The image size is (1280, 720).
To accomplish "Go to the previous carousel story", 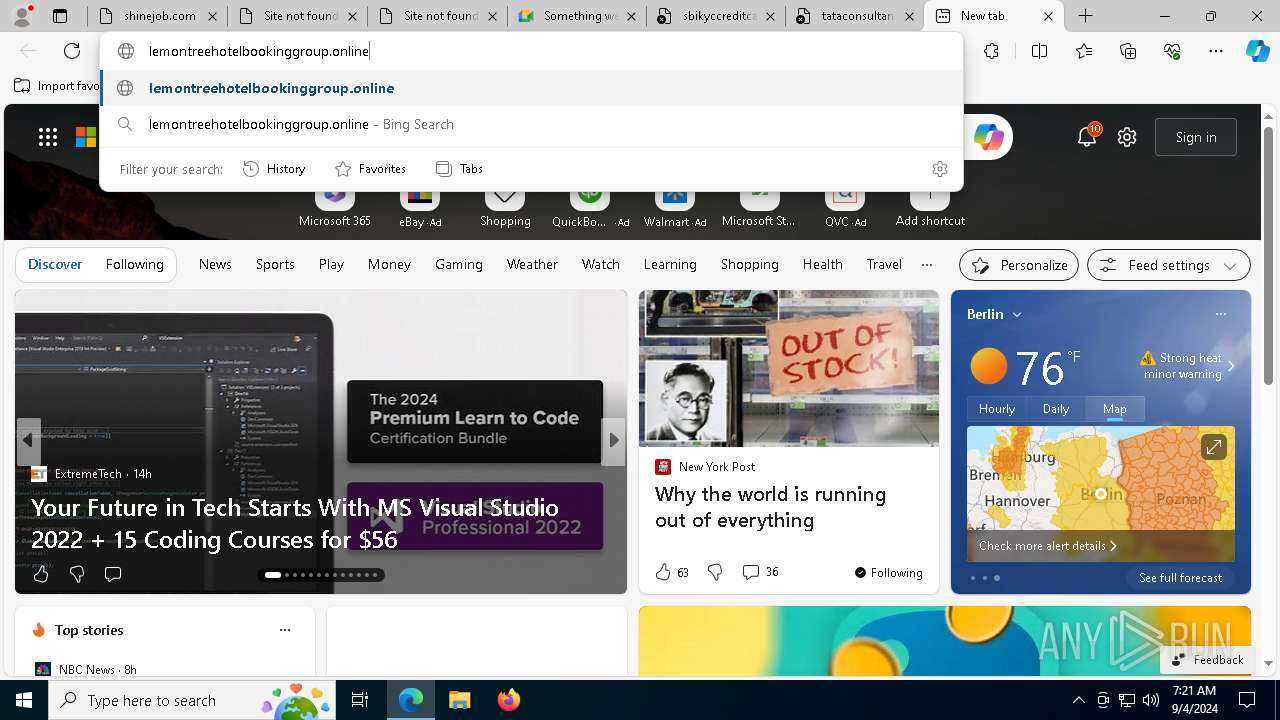I will [x=28, y=440].
